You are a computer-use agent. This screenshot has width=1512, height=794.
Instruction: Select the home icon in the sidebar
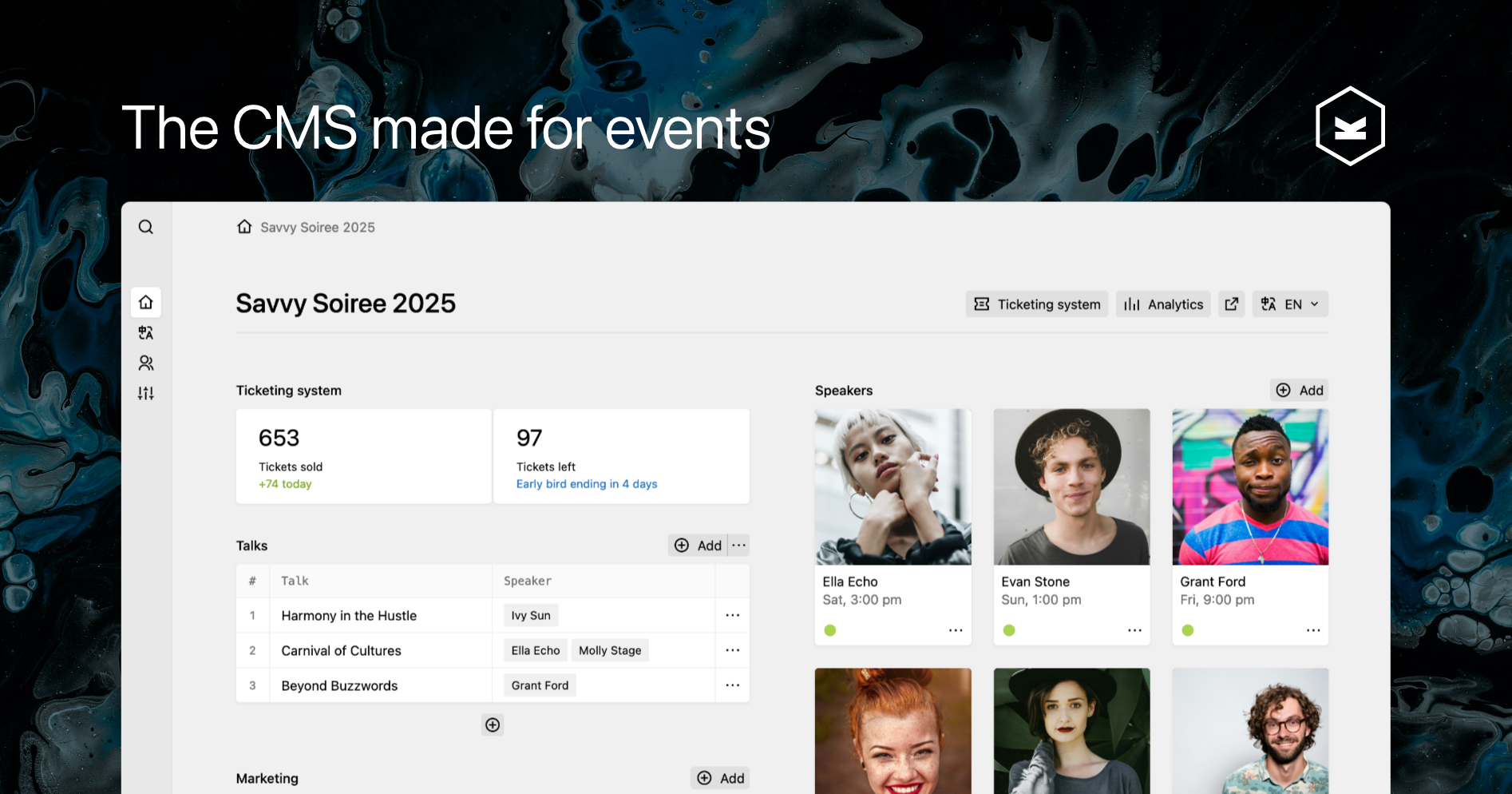pos(146,302)
